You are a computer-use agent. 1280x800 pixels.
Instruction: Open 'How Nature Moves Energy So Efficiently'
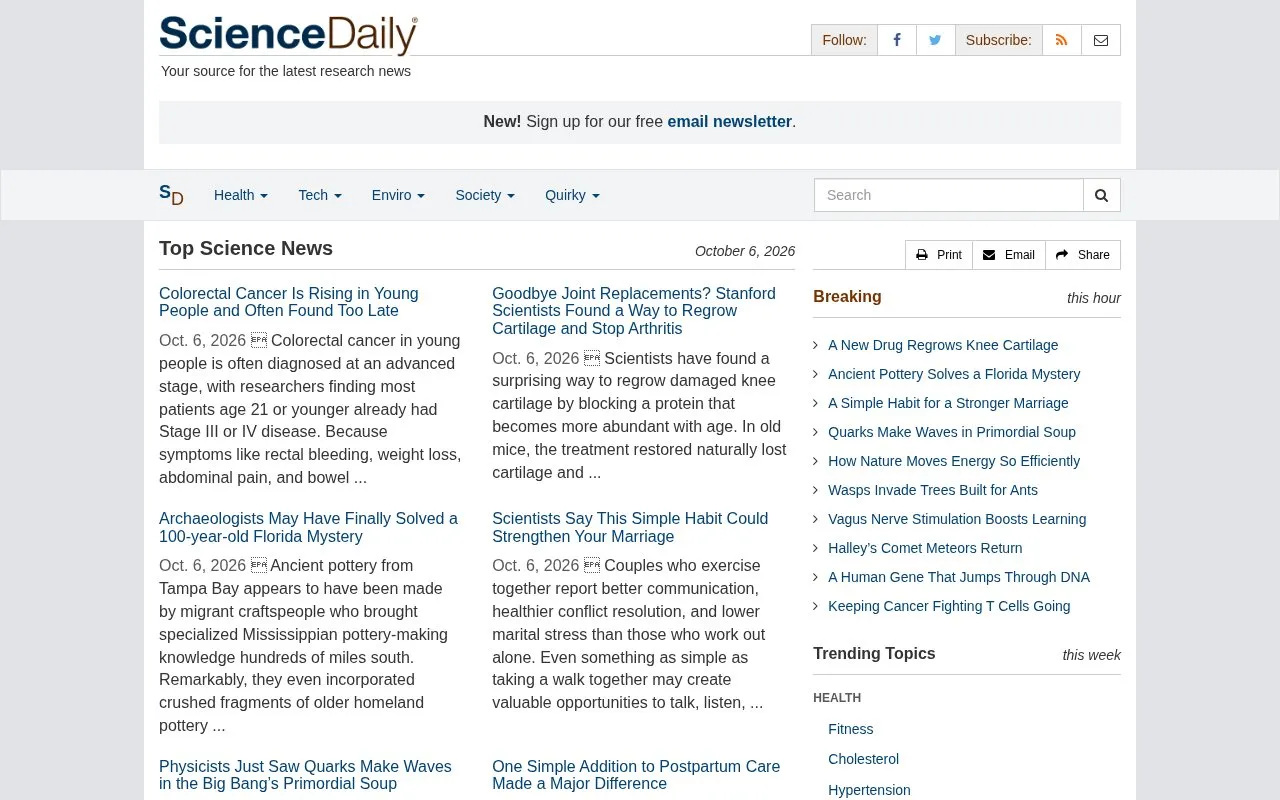coord(954,461)
